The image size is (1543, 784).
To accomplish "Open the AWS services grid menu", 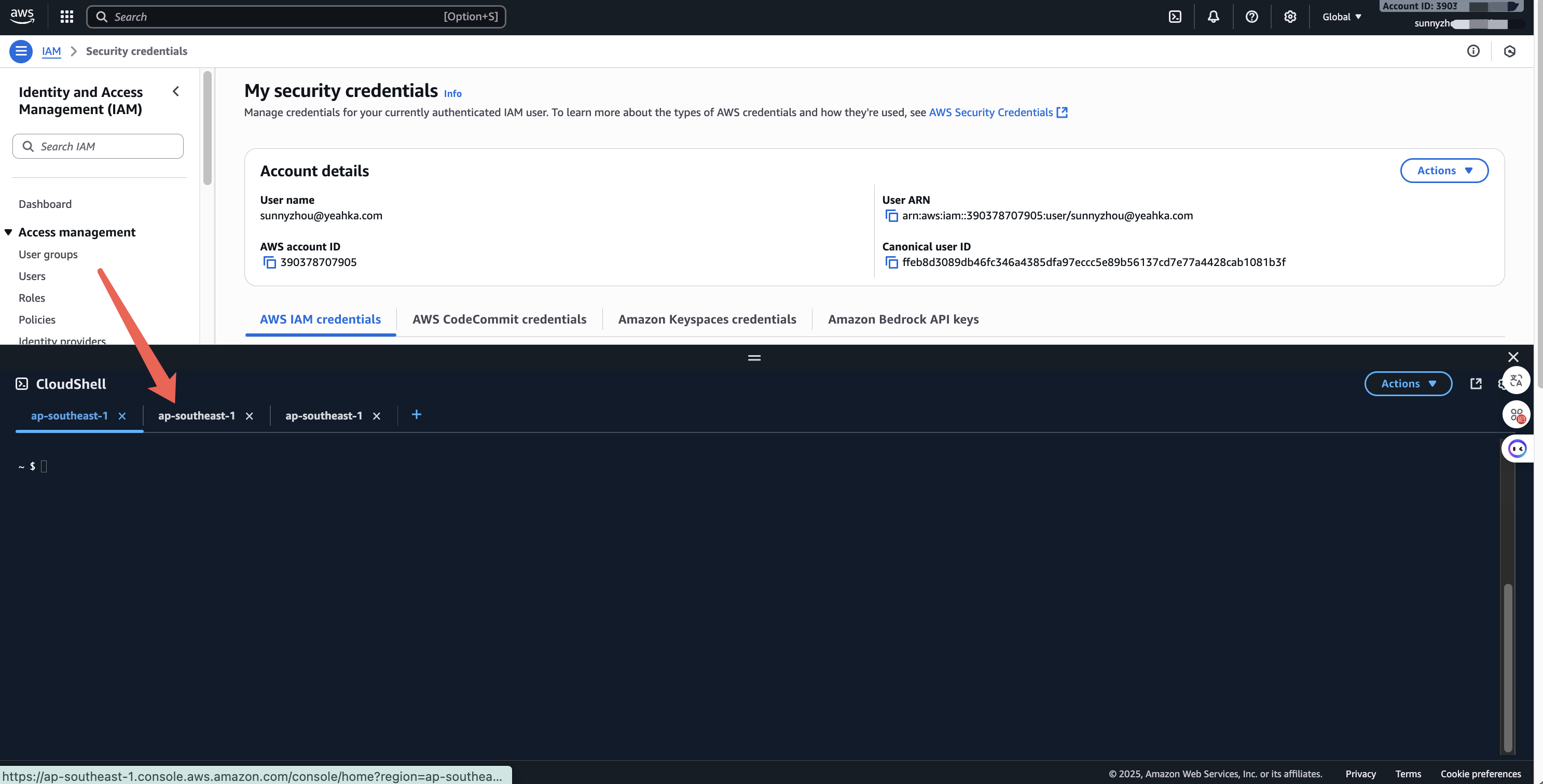I will click(66, 17).
